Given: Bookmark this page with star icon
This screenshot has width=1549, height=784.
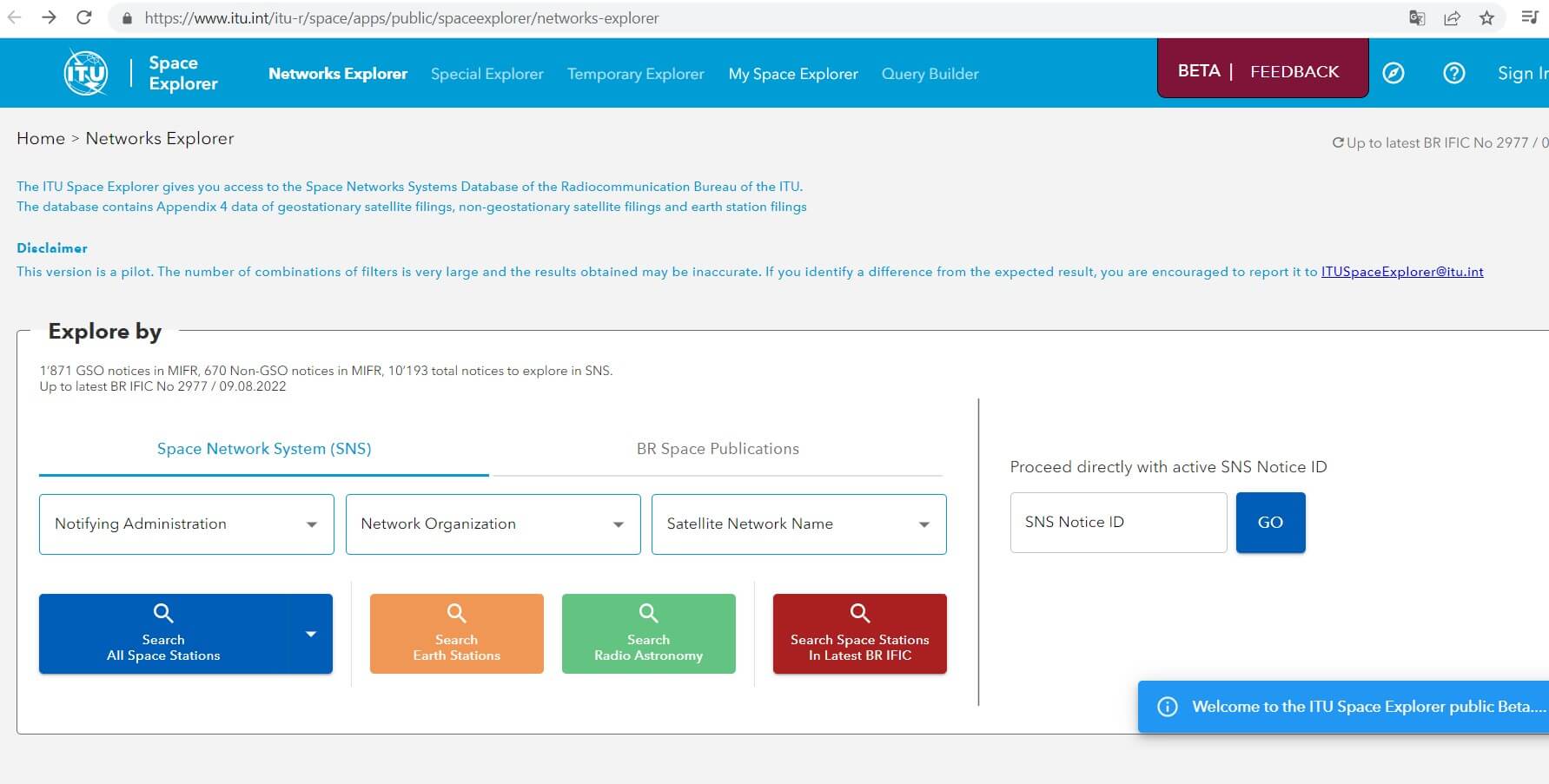Looking at the screenshot, I should point(1486,17).
